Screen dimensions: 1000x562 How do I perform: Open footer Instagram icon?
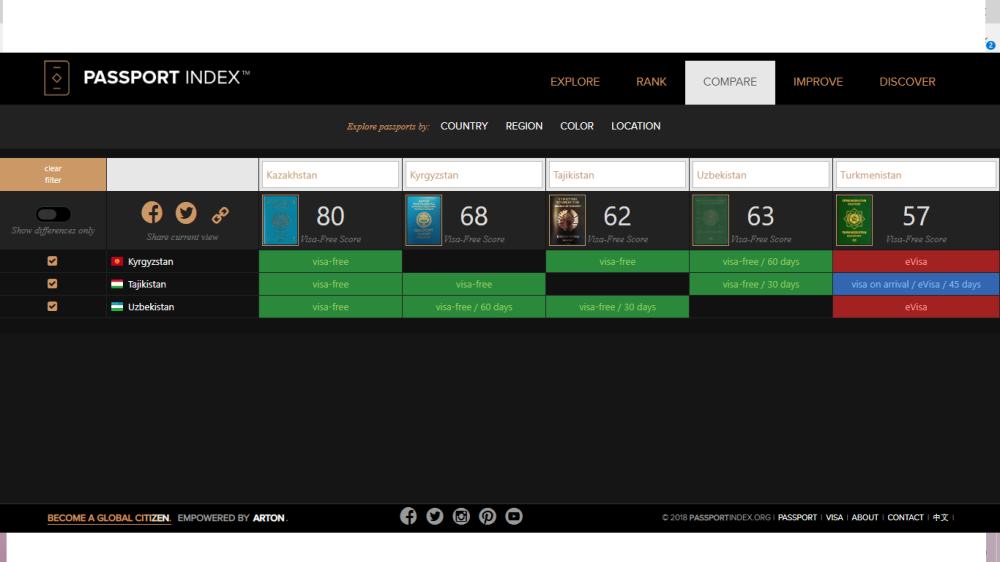coord(461,516)
